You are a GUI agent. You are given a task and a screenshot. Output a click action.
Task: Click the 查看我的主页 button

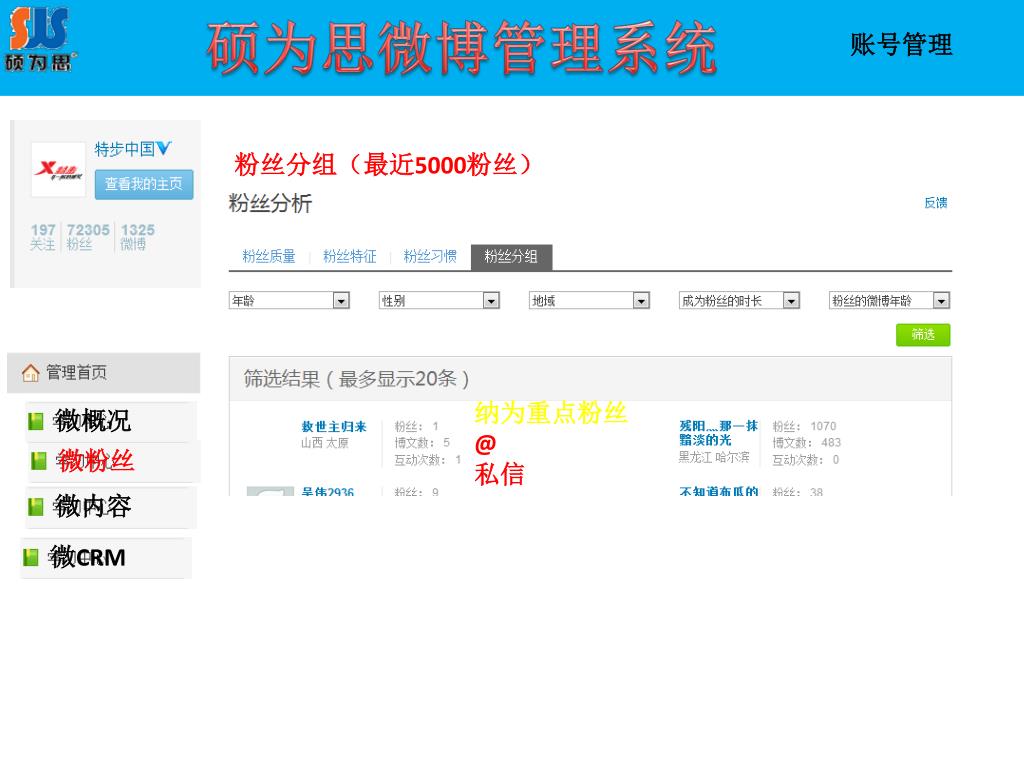[144, 184]
